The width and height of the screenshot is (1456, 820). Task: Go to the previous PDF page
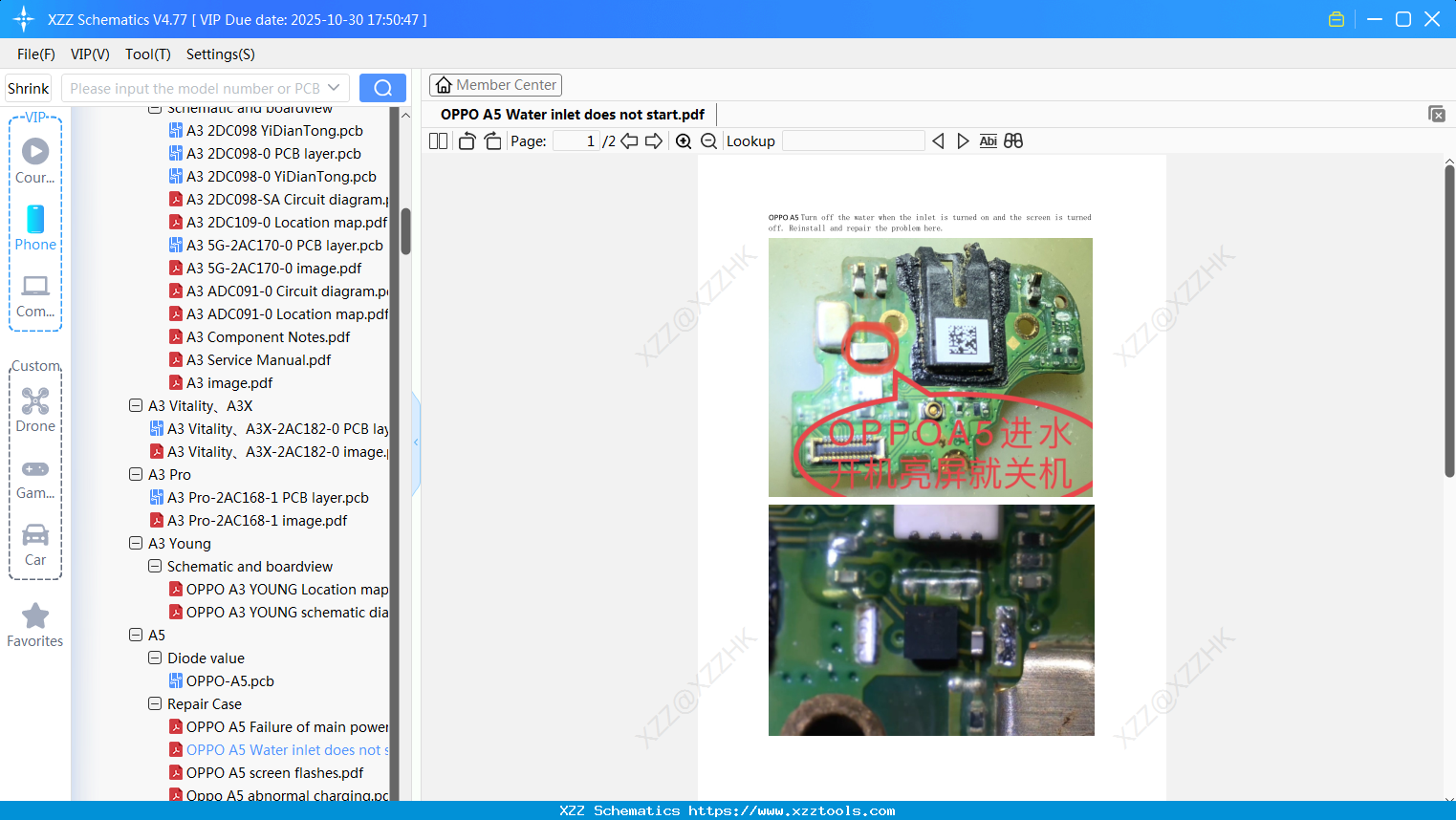point(629,141)
